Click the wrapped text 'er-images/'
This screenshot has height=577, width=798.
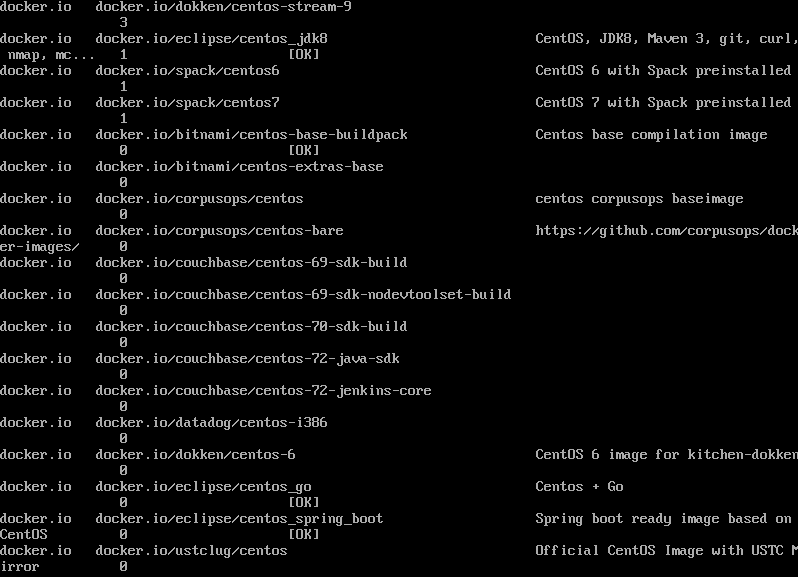pos(40,247)
